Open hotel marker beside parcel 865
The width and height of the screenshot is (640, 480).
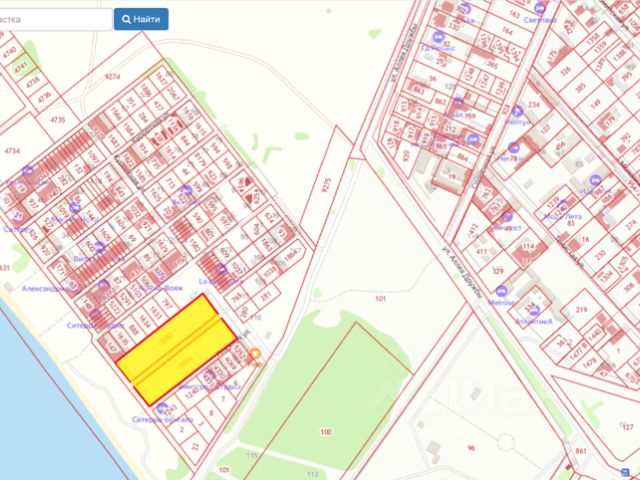(473, 139)
